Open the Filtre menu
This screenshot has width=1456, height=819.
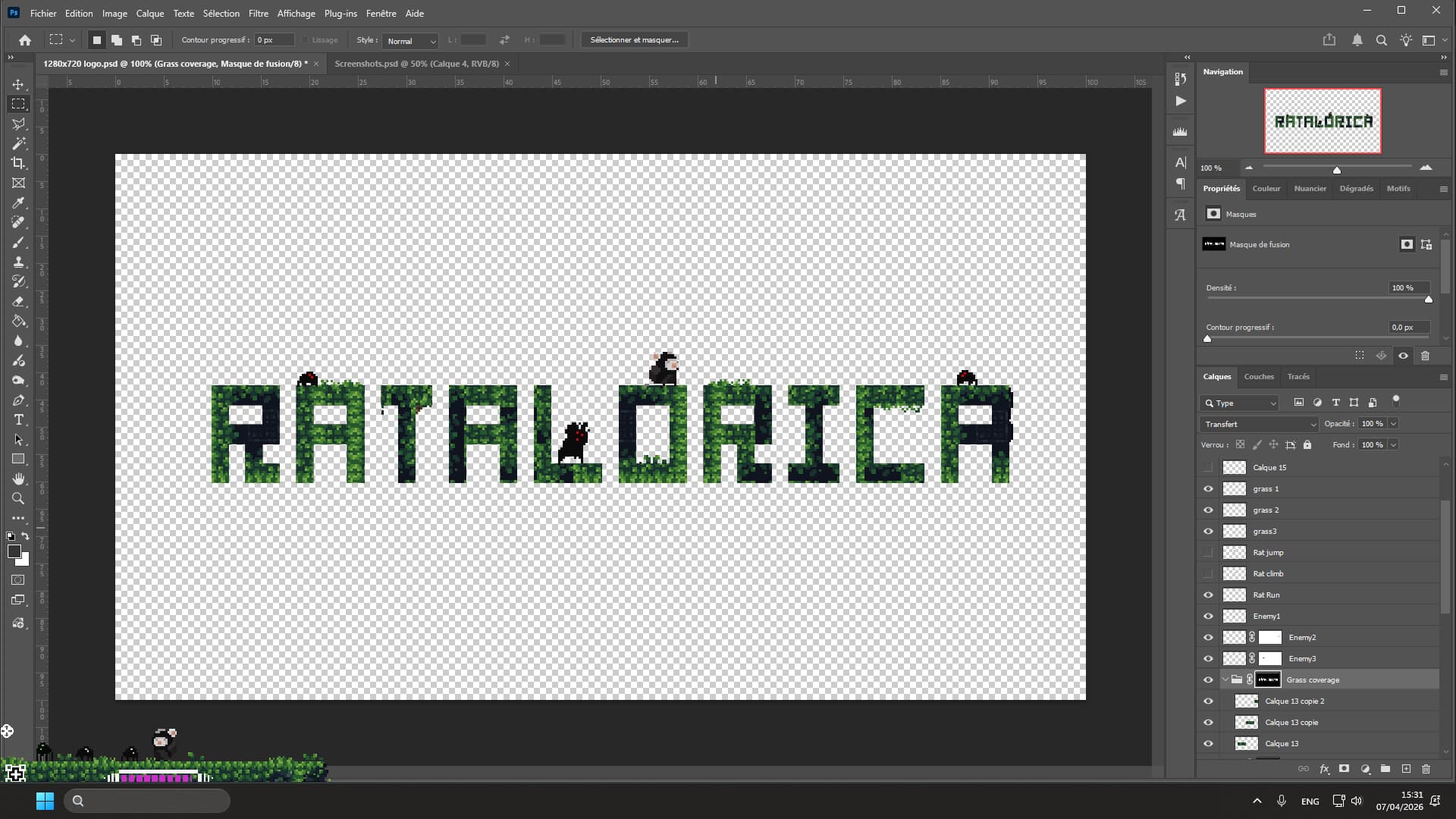click(258, 14)
